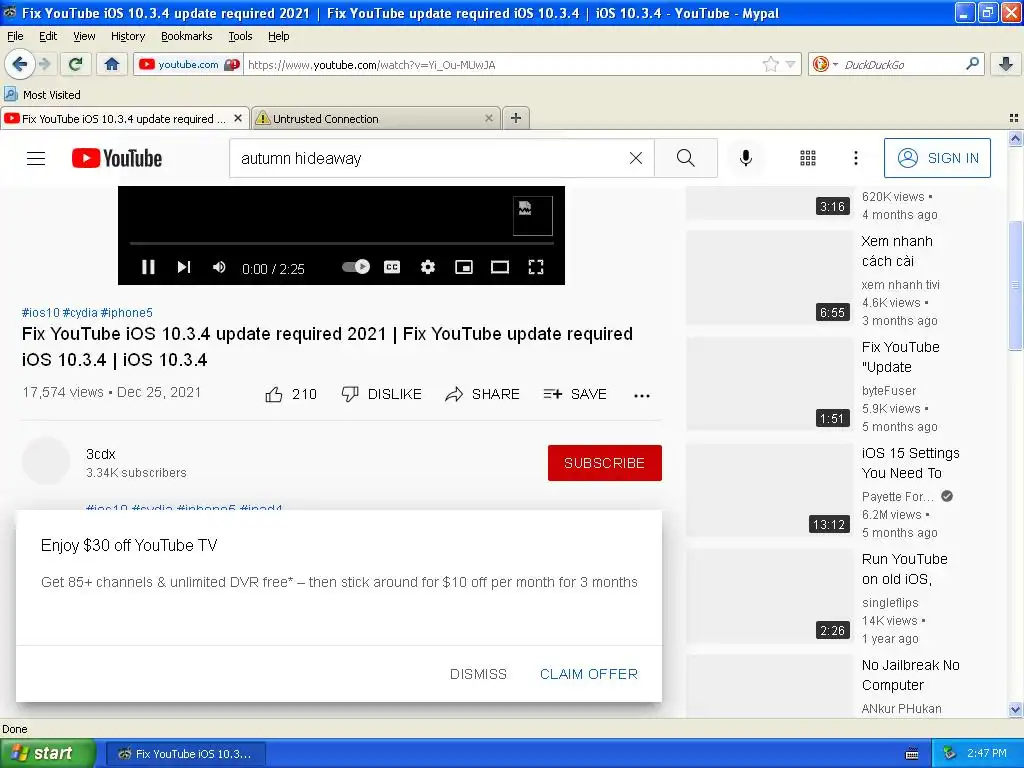Open the Windows start menu
1024x768 pixels.
click(x=47, y=754)
